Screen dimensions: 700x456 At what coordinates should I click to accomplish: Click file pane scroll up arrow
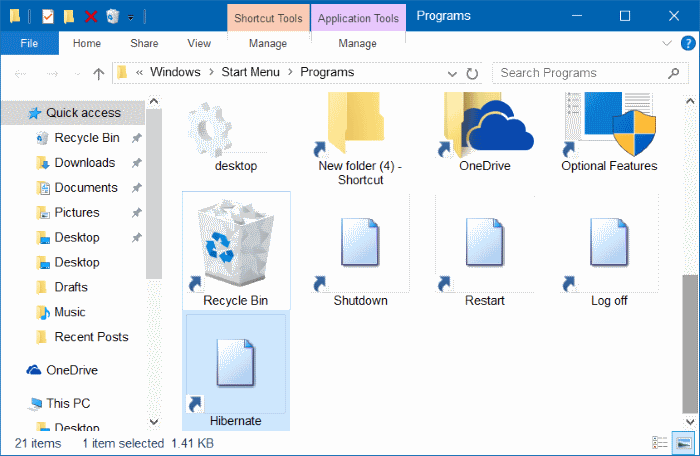point(690,101)
